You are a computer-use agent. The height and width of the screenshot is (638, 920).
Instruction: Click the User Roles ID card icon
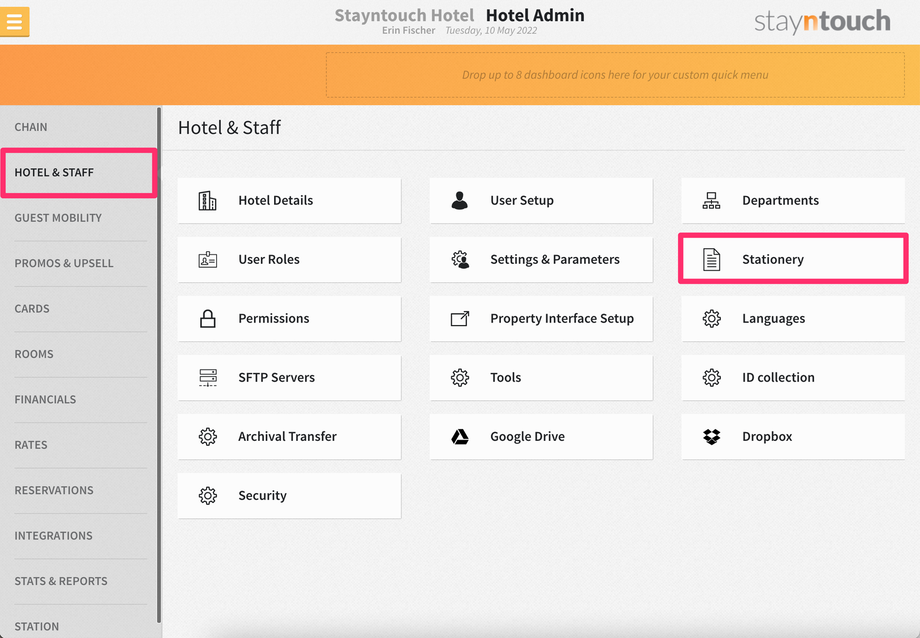click(x=208, y=259)
